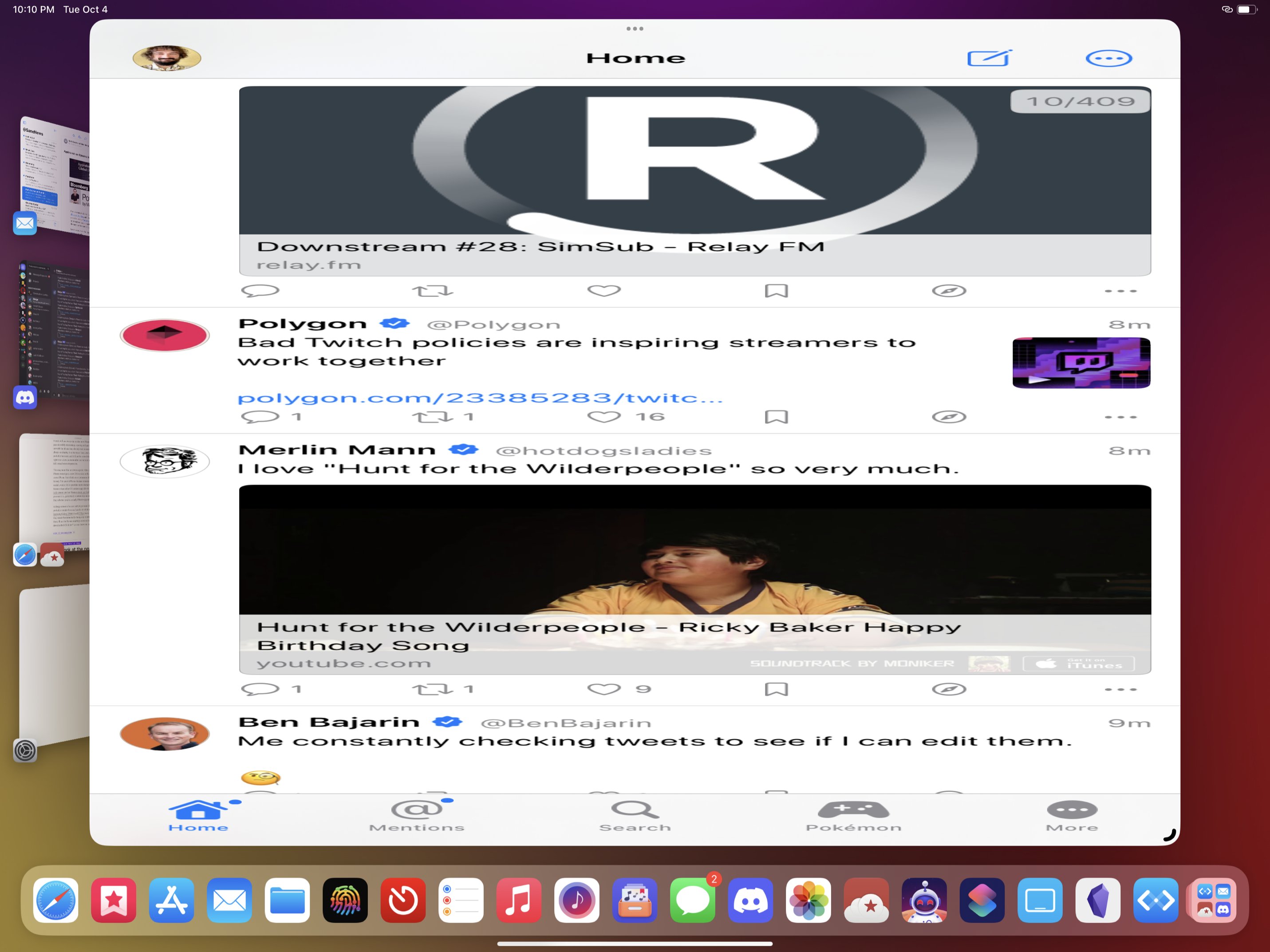1270x952 pixels.
Task: Reply to the Polygon tweet
Action: coord(260,417)
